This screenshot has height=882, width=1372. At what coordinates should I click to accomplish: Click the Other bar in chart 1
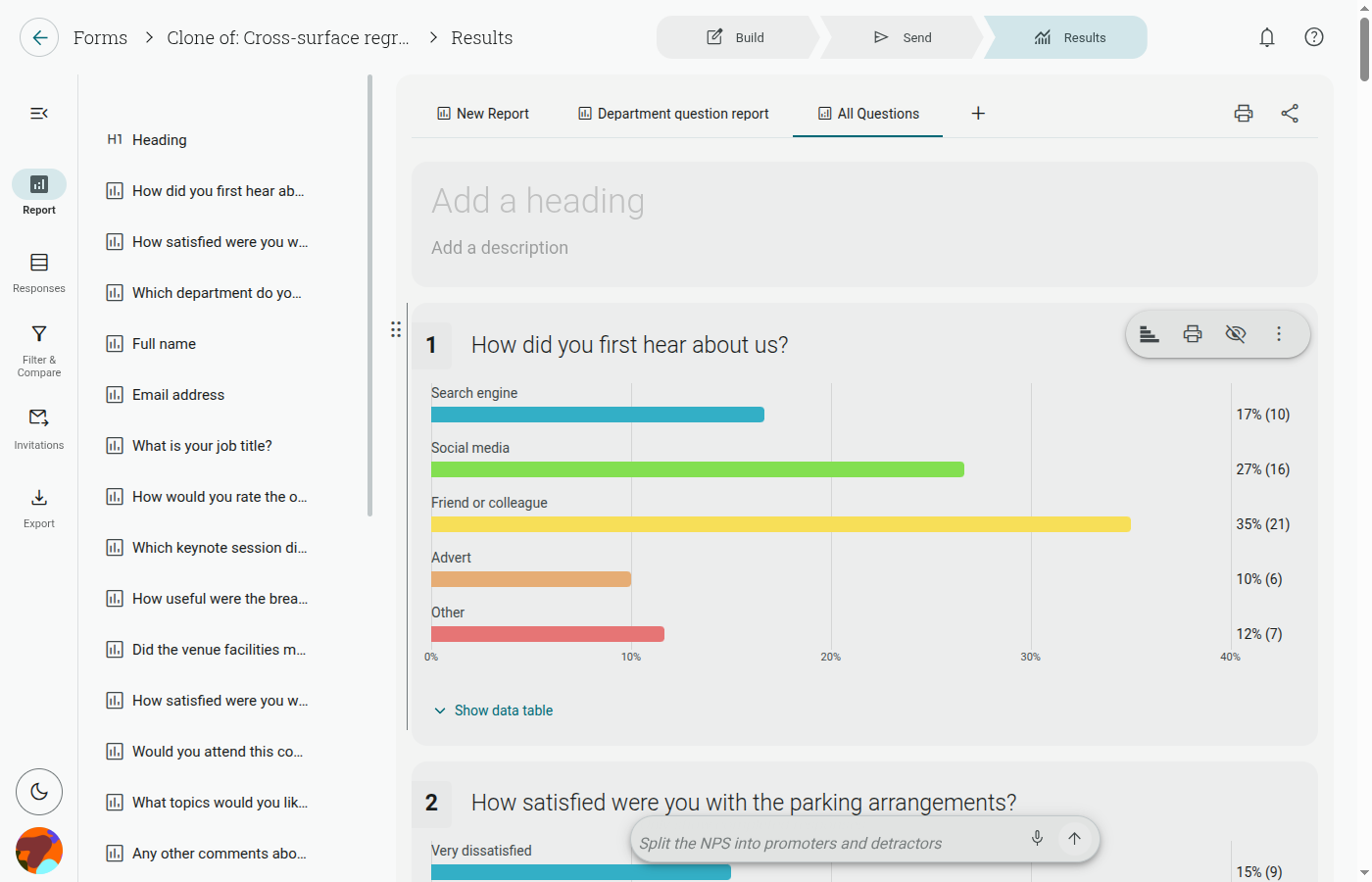pyautogui.click(x=548, y=634)
